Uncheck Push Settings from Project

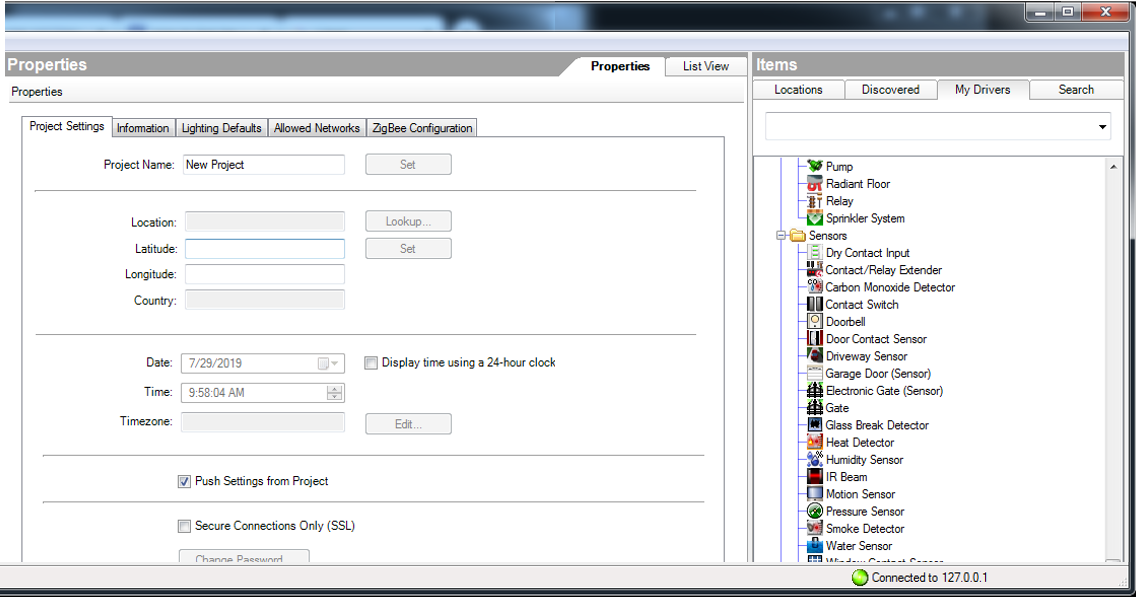184,481
